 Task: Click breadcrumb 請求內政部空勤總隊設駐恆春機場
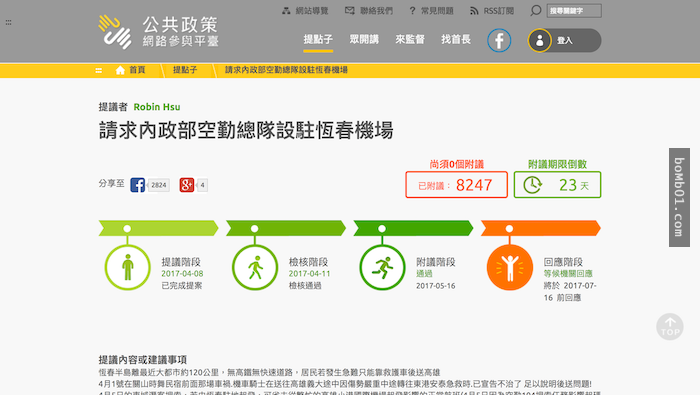pos(286,70)
